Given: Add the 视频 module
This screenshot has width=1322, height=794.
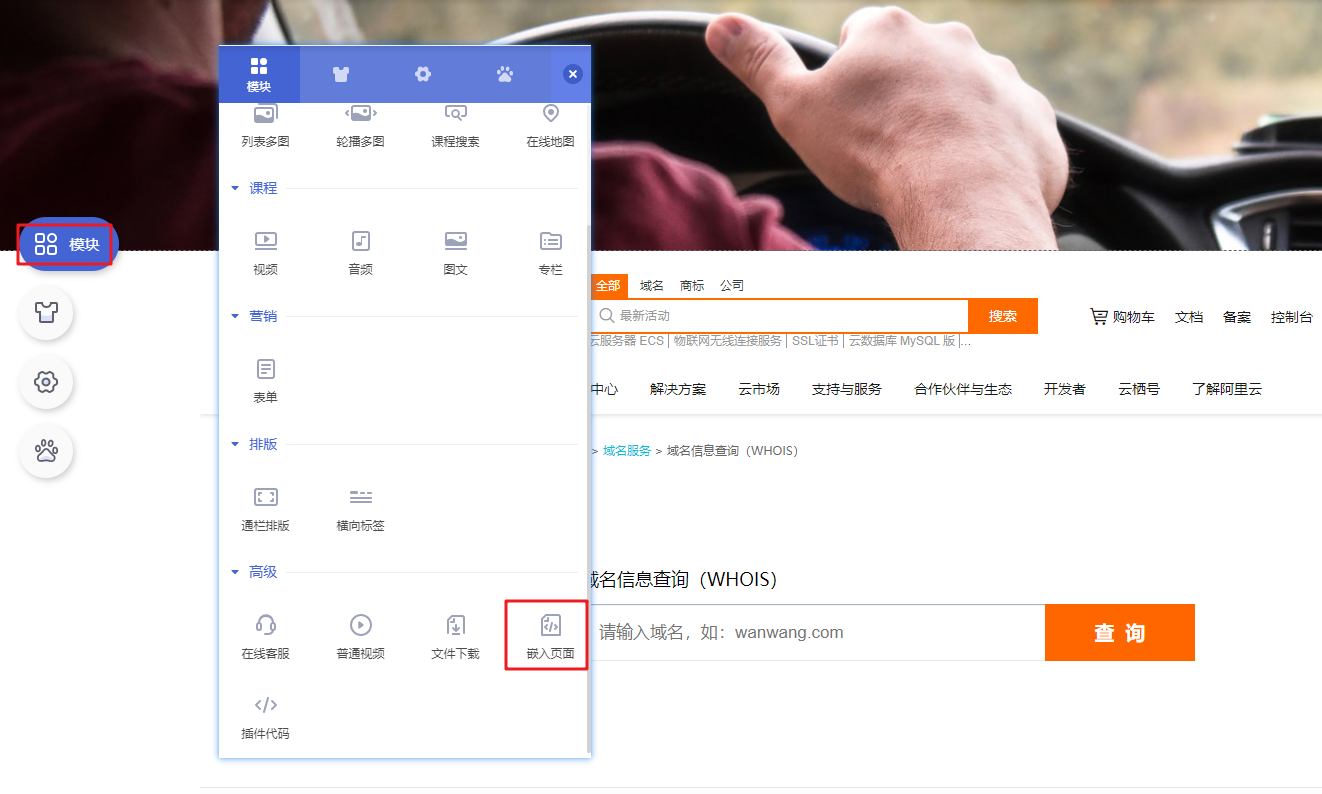Looking at the screenshot, I should pos(265,254).
